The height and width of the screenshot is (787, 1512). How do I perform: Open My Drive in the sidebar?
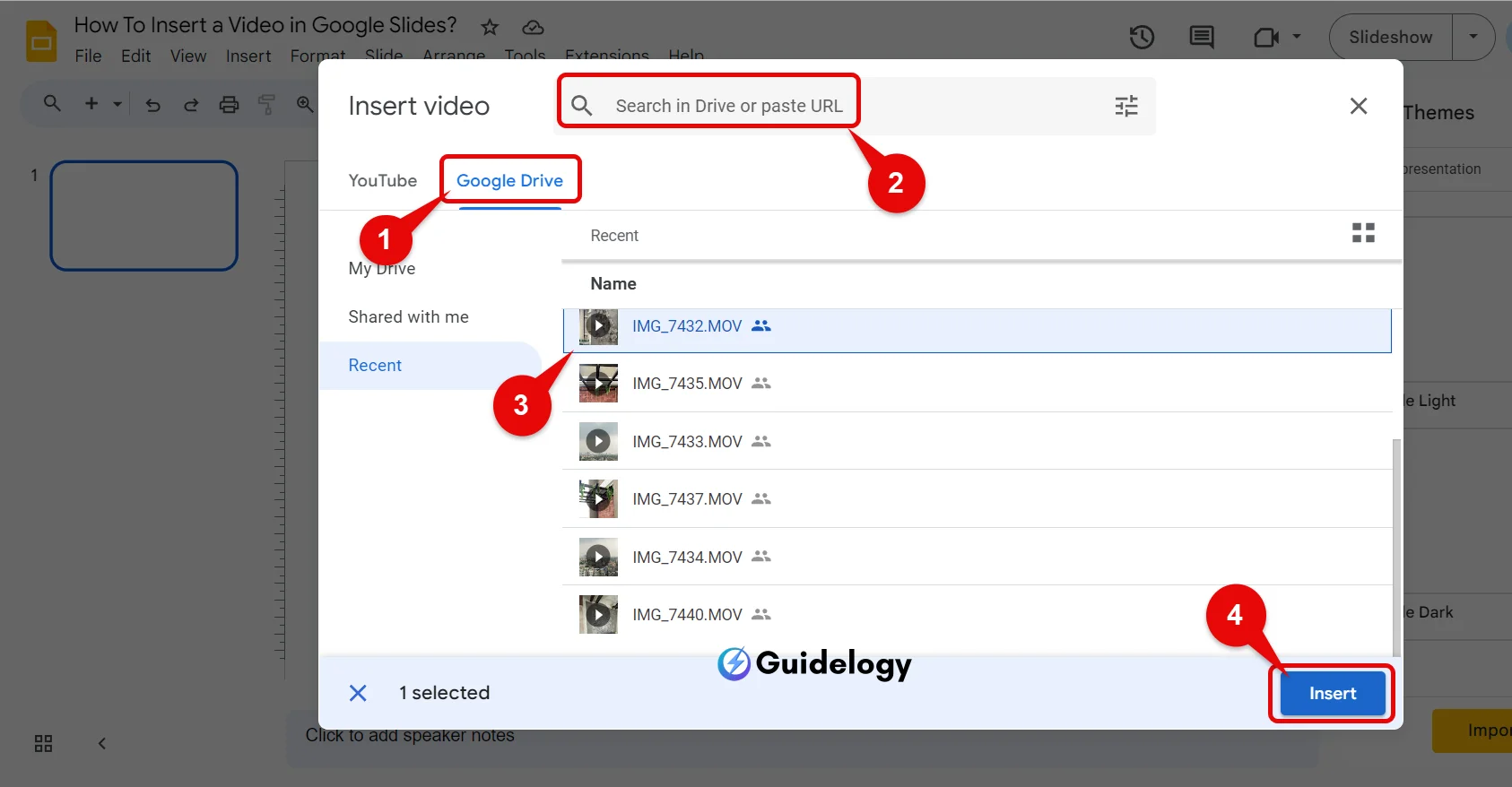[x=382, y=268]
